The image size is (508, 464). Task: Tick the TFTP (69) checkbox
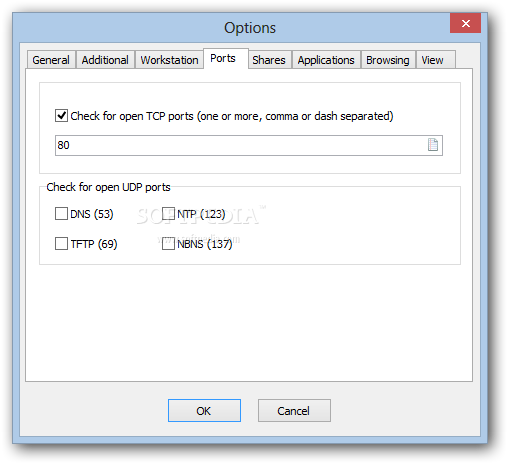pyautogui.click(x=61, y=244)
